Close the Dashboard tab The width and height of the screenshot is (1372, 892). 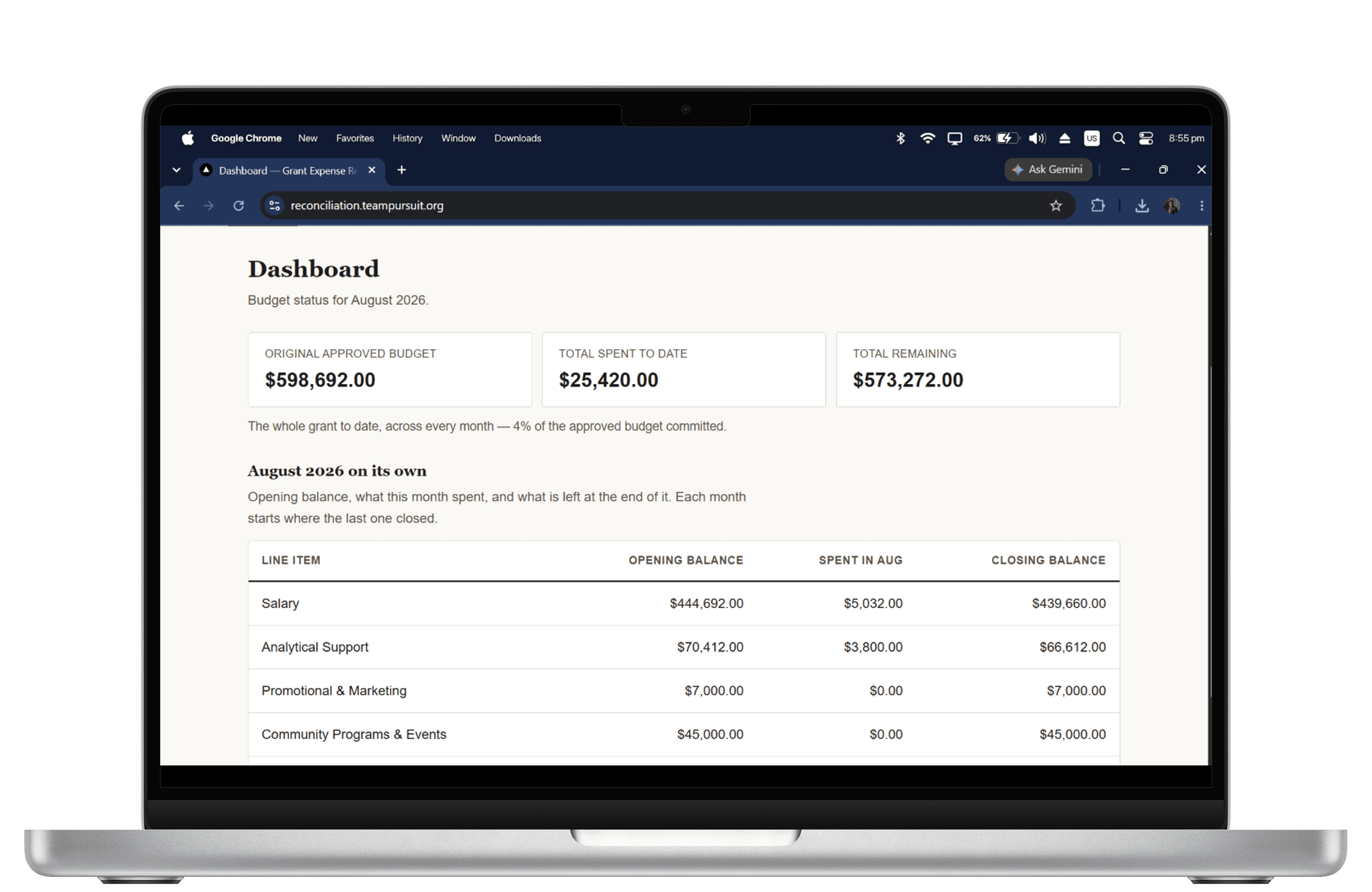click(x=372, y=170)
